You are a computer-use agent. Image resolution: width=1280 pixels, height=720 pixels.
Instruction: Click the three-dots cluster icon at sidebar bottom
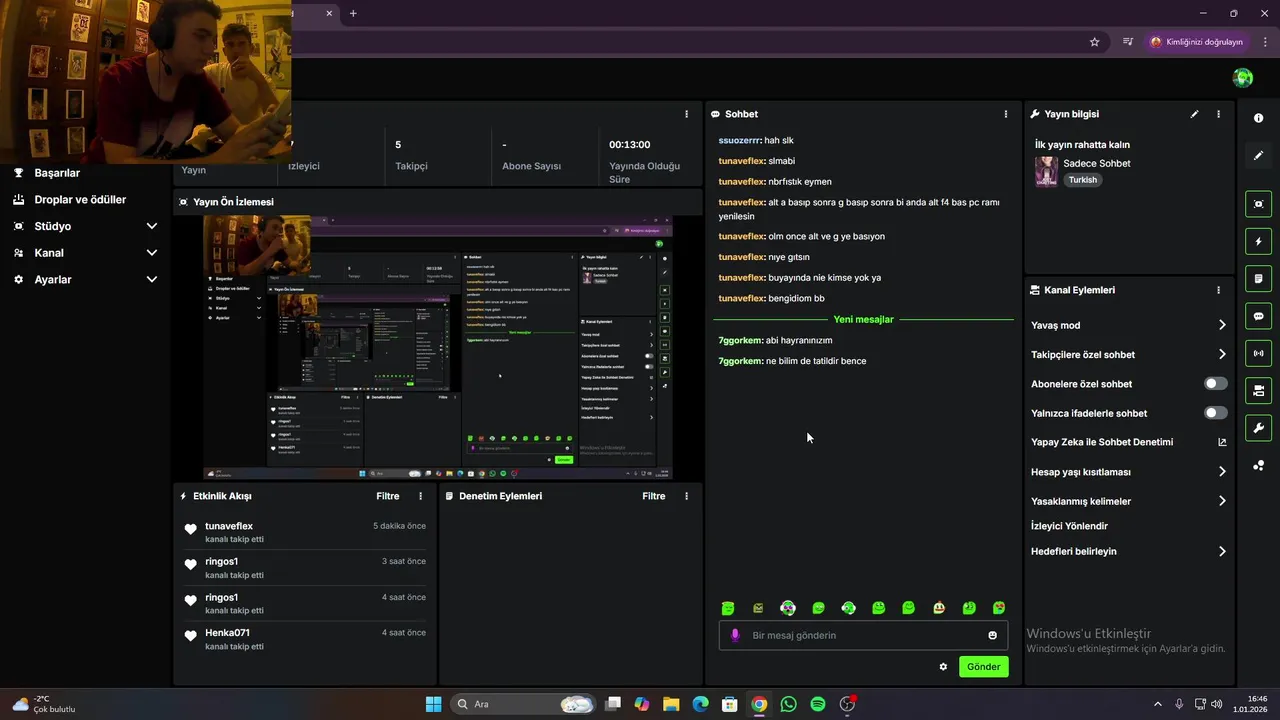point(1258,465)
